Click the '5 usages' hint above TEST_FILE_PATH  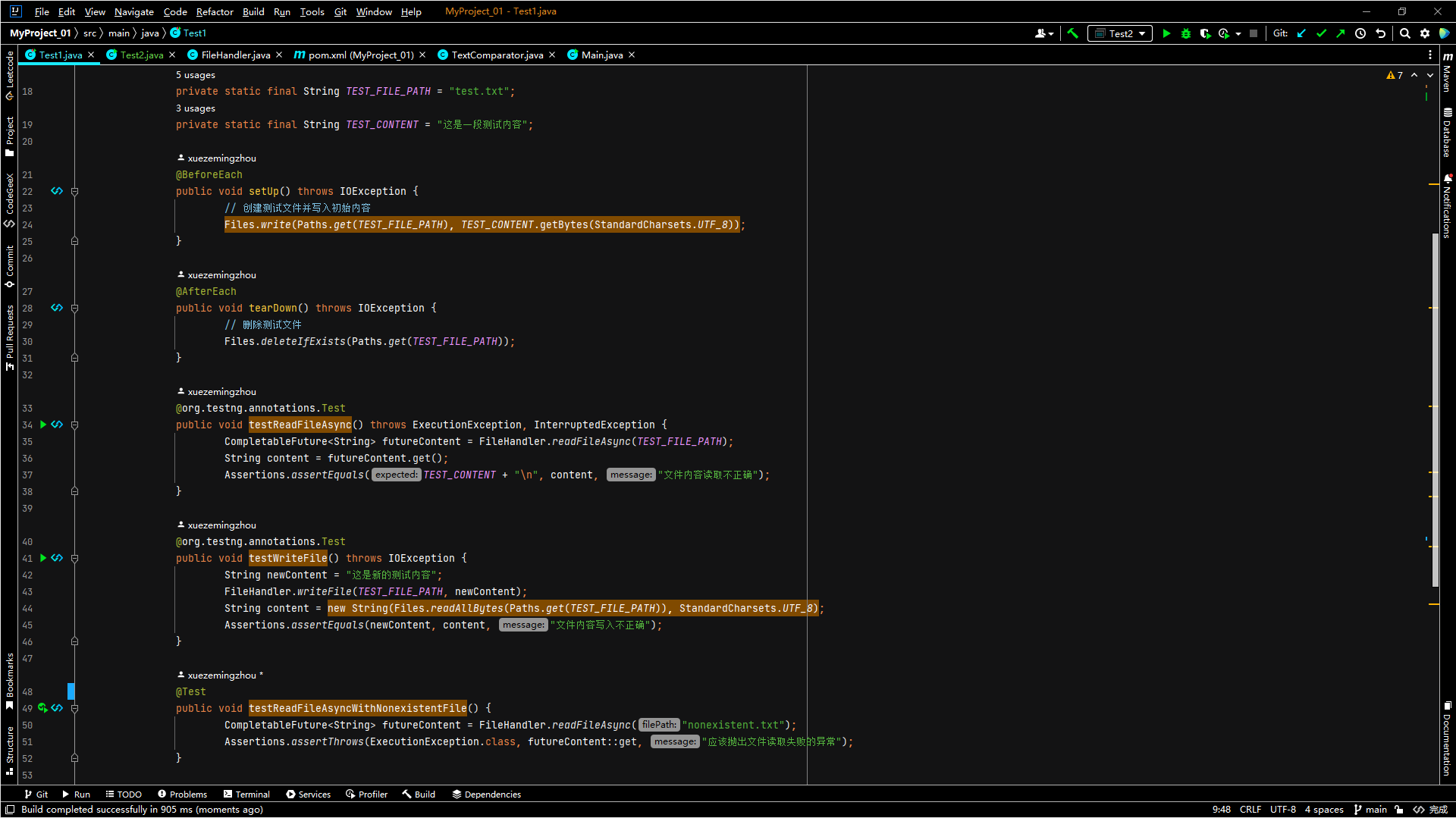point(196,75)
